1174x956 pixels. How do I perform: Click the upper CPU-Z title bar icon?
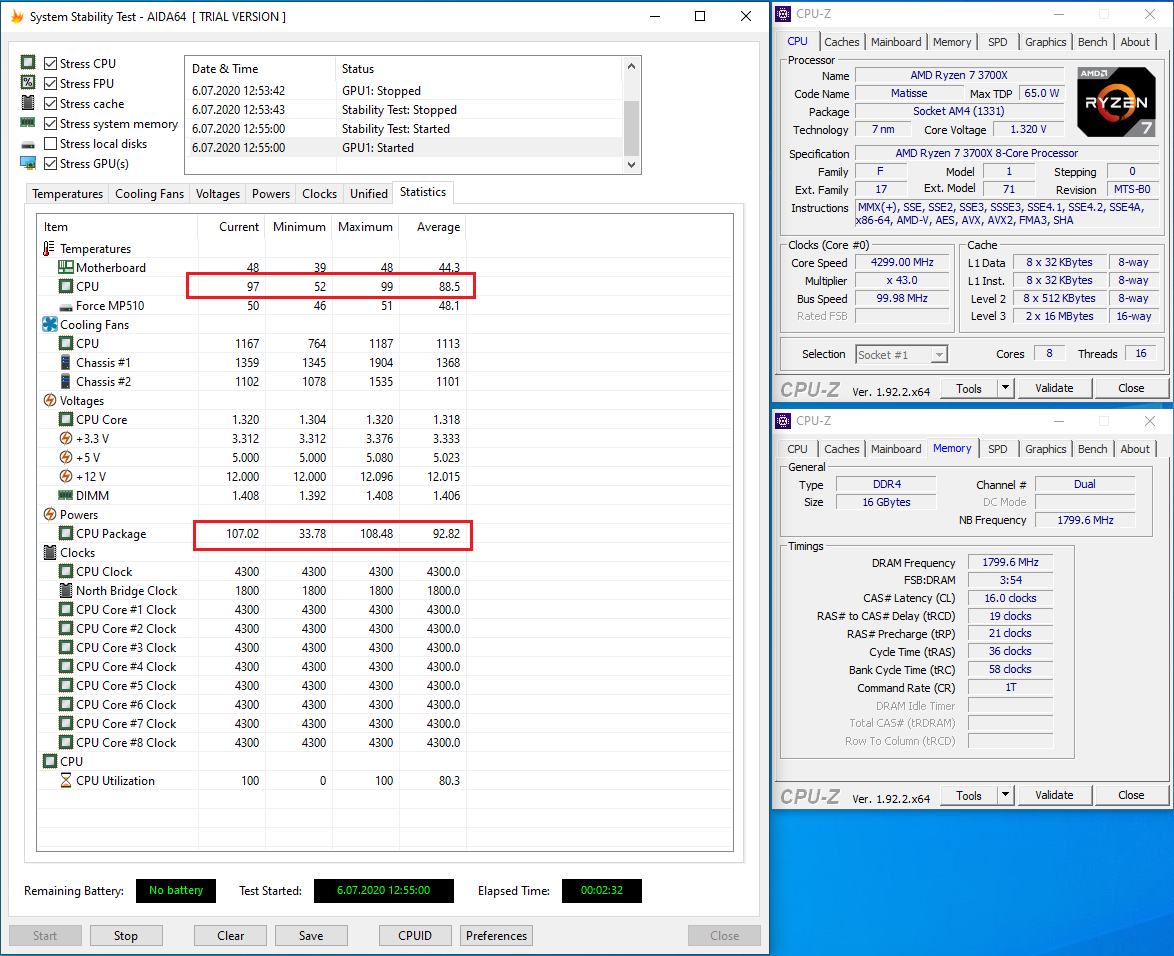pyautogui.click(x=783, y=13)
